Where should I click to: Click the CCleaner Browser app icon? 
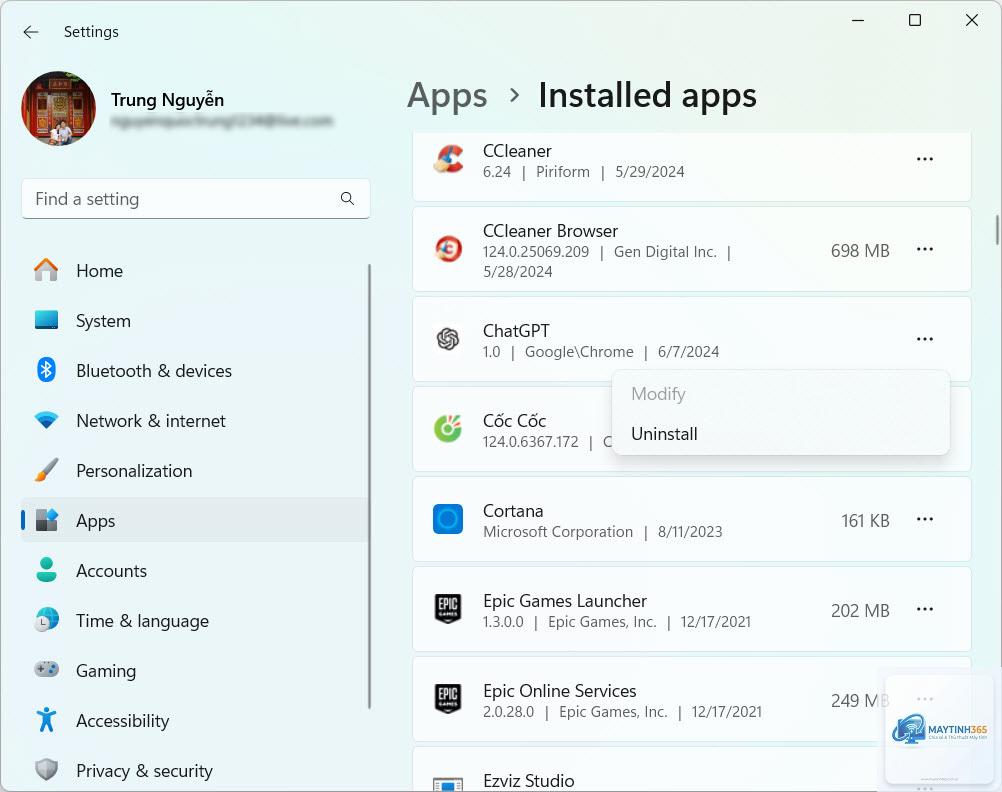coord(448,249)
